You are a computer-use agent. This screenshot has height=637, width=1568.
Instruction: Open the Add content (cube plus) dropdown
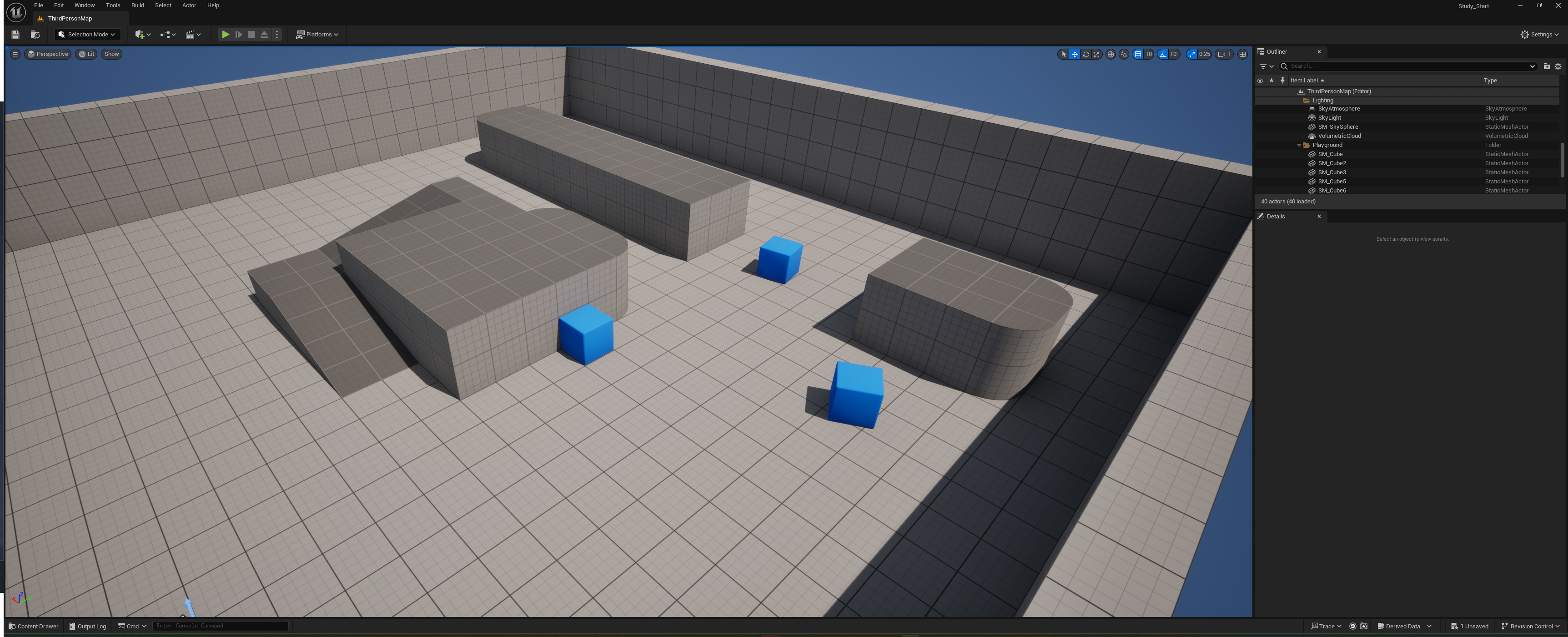[142, 35]
